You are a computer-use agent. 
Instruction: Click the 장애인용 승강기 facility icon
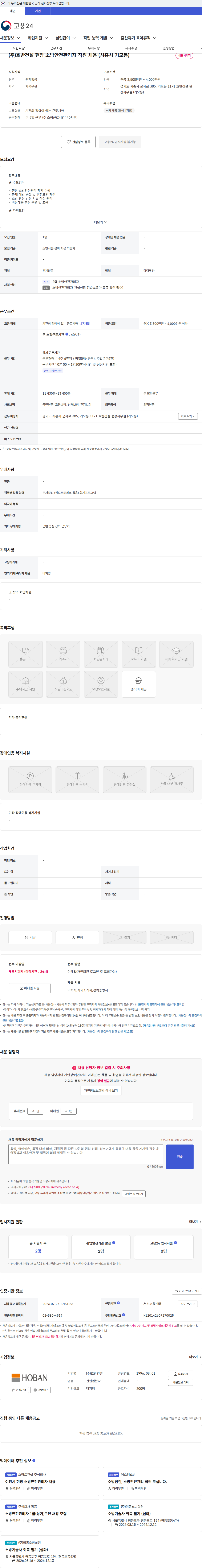point(78,779)
